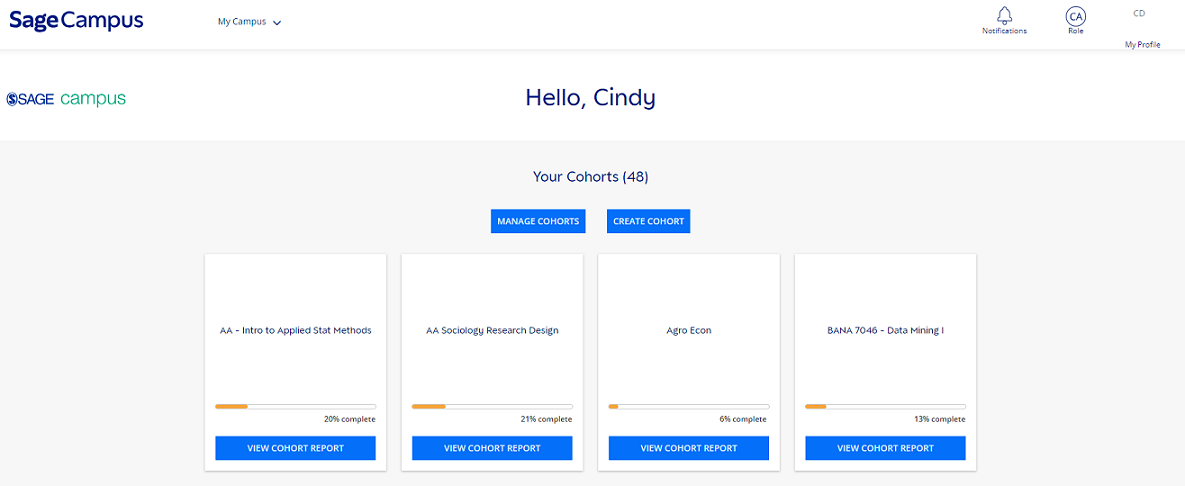This screenshot has width=1185, height=486.
Task: Click the Agro Econ 6% progress bar
Action: [x=688, y=407]
